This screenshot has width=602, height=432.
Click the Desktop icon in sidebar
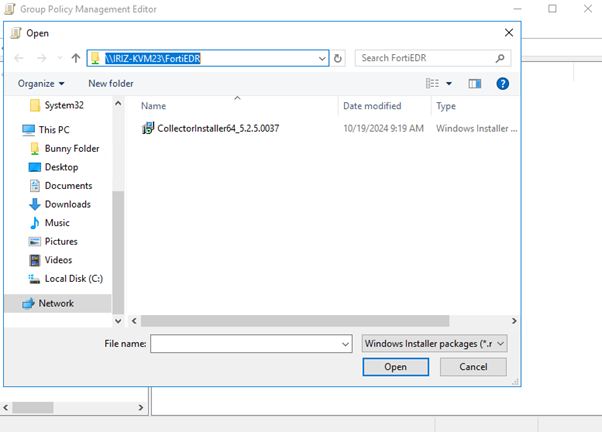[x=35, y=167]
